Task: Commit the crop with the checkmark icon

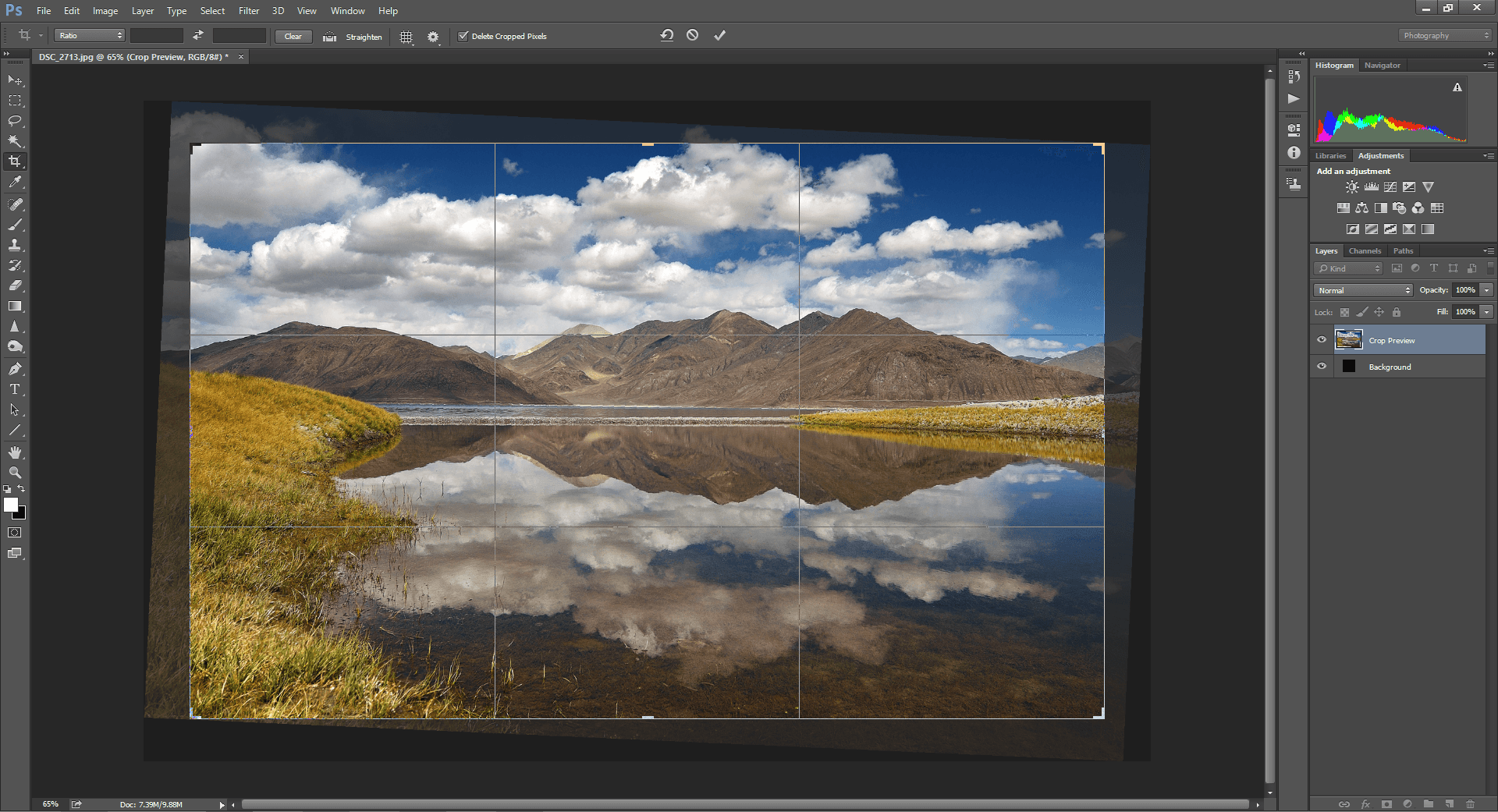Action: tap(719, 36)
